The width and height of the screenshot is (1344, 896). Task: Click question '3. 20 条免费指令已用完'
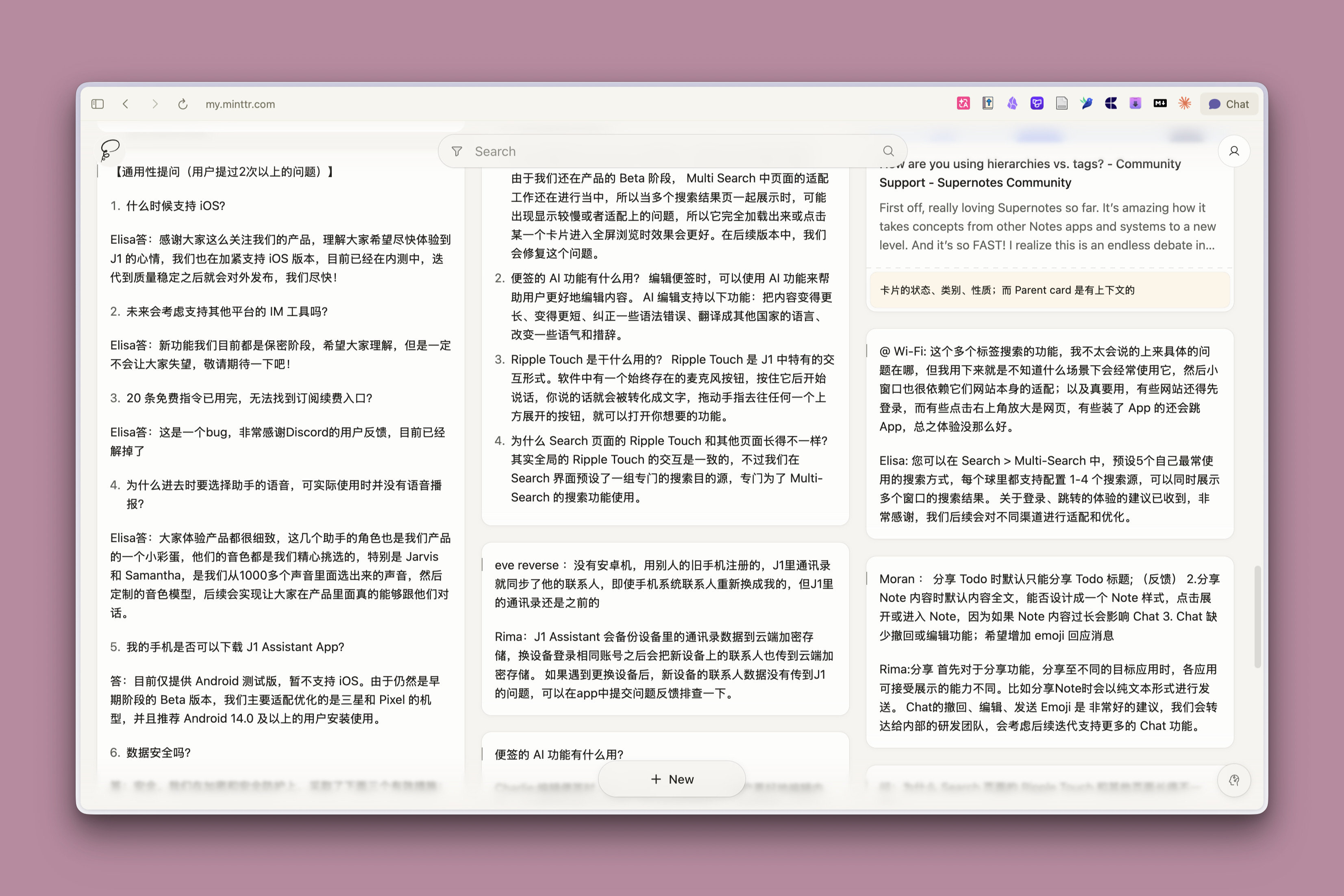[241, 398]
